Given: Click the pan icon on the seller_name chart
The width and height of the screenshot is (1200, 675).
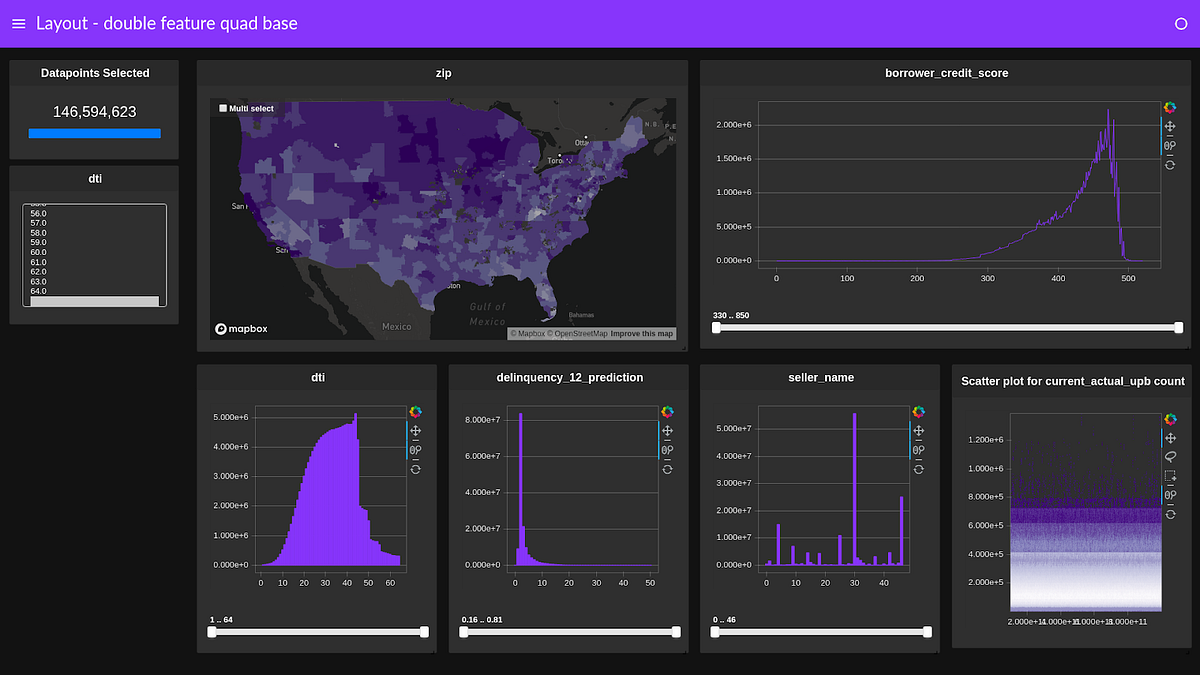Looking at the screenshot, I should click(x=920, y=430).
